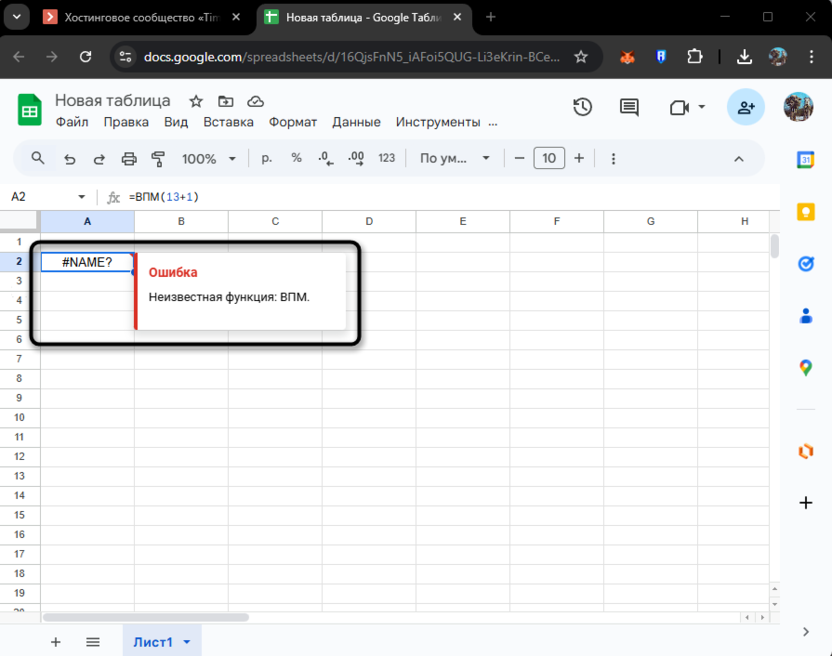Viewport: 832px width, 656px height.
Task: Select row 10 header
Action: click(20, 417)
